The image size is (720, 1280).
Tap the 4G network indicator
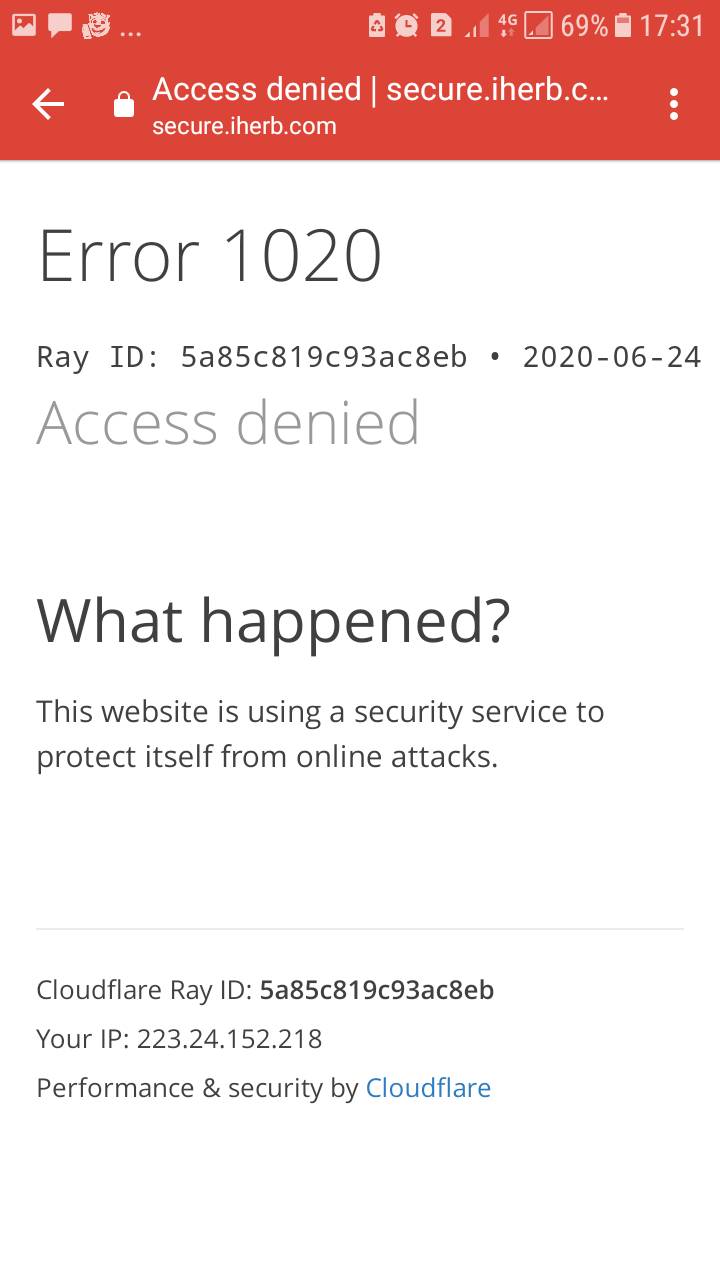click(x=507, y=26)
